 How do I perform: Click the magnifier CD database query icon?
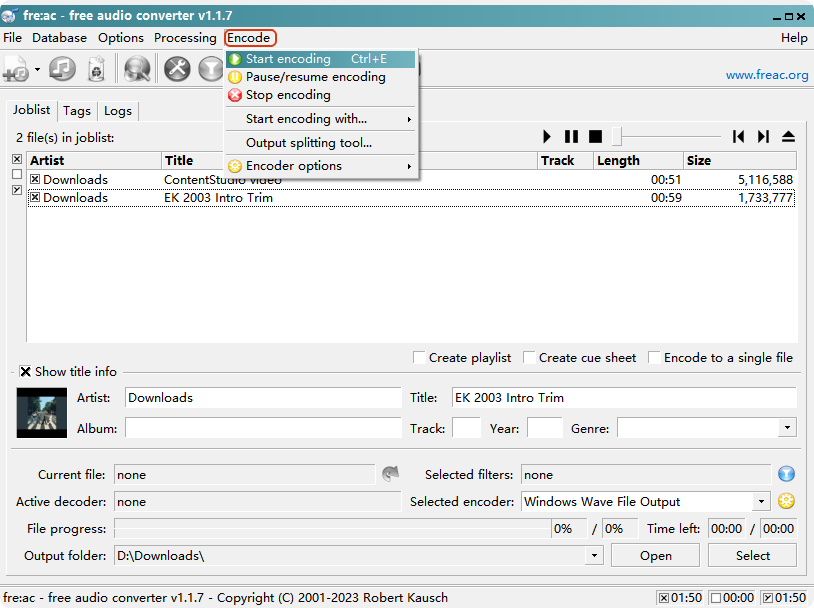tap(137, 69)
